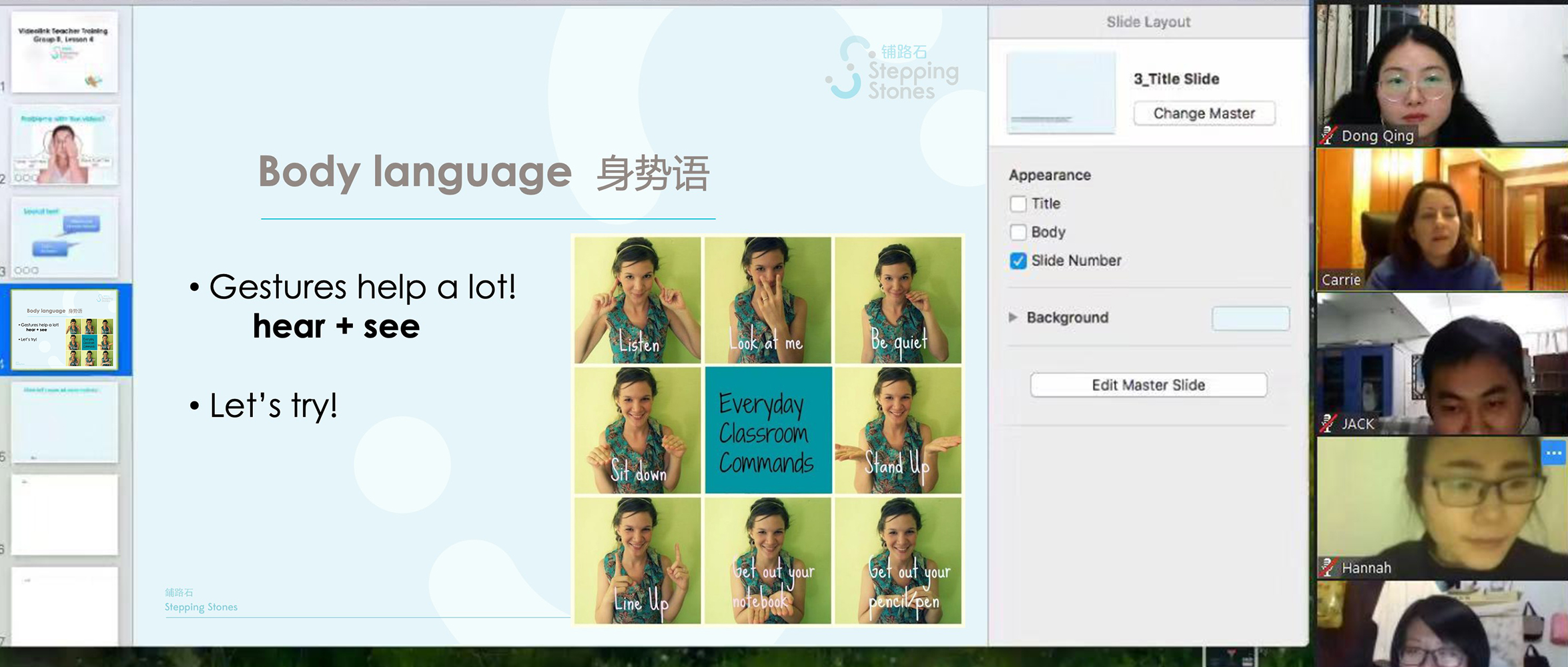Enable the Body appearance checkbox
This screenshot has height=667, width=1568.
[x=1018, y=232]
